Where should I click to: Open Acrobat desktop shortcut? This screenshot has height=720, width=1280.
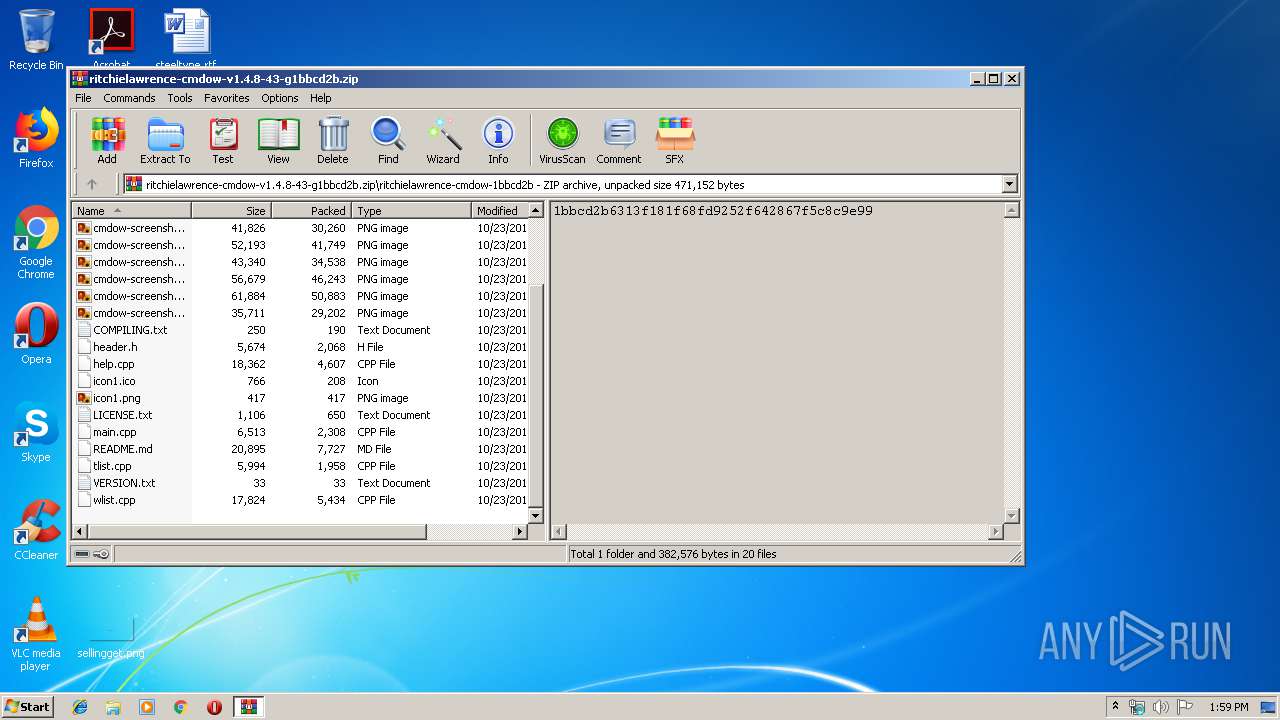111,38
